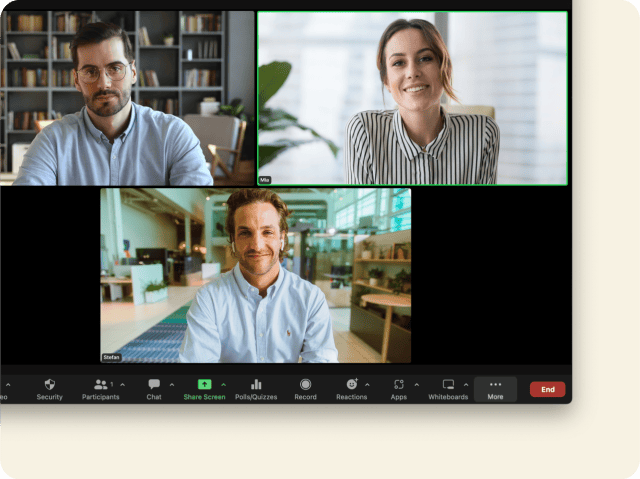Select Mia's highlighted video tile
Image resolution: width=640 pixels, height=479 pixels.
412,98
